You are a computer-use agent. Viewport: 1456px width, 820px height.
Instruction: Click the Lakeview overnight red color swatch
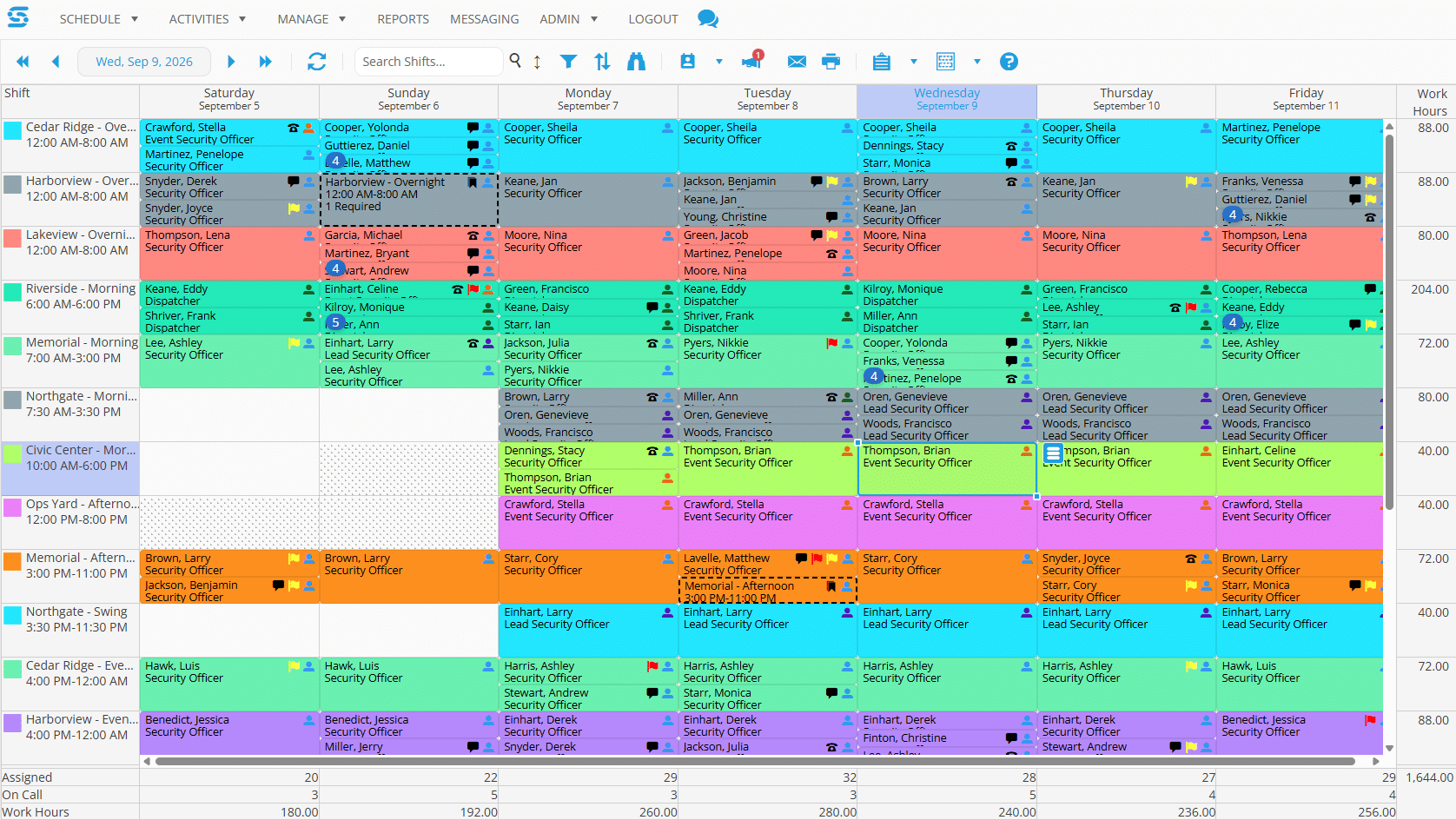pos(13,238)
